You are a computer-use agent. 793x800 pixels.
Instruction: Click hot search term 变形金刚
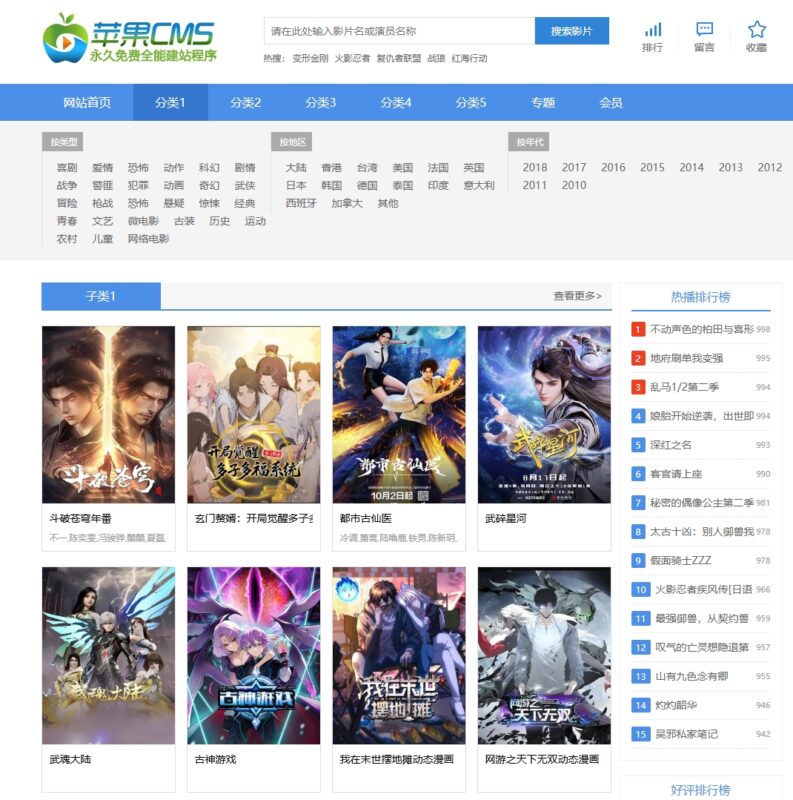(x=308, y=59)
